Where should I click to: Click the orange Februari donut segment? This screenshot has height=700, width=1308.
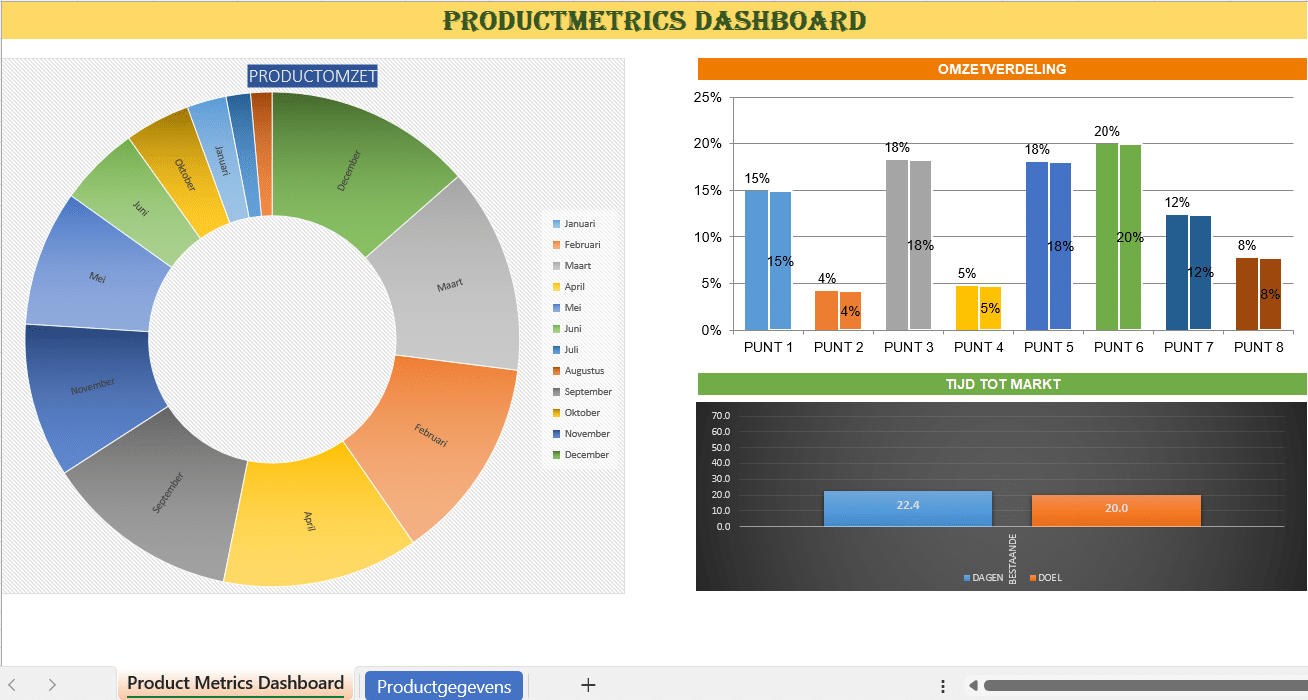click(430, 440)
